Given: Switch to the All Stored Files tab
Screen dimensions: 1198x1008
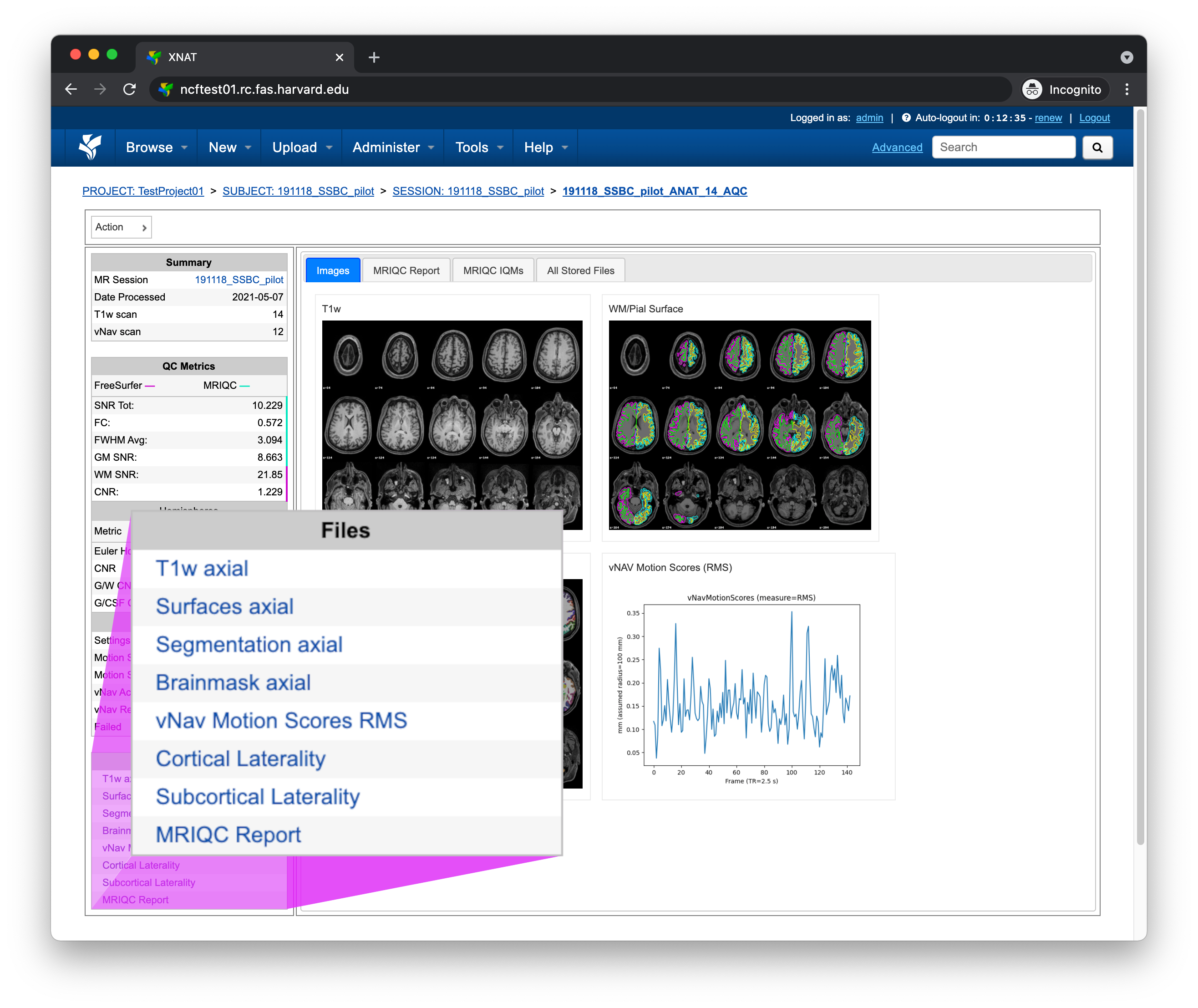Looking at the screenshot, I should 580,270.
